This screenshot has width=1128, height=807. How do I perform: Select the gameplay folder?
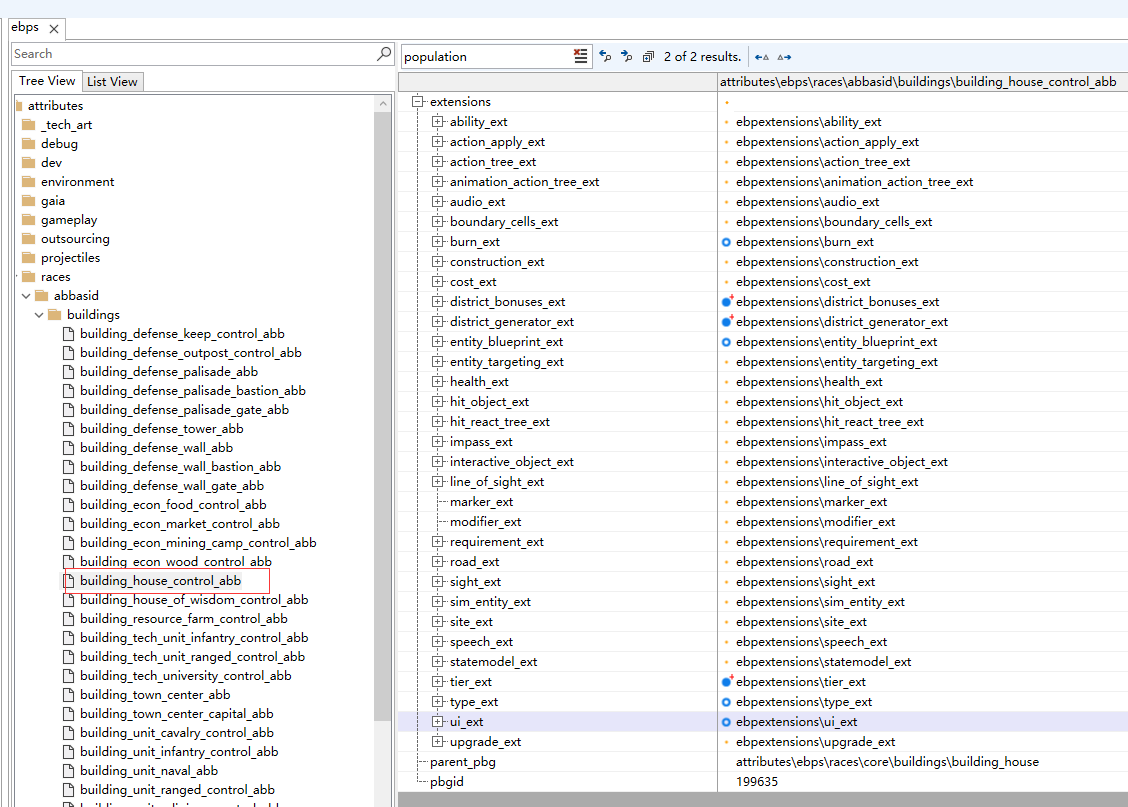tap(68, 220)
